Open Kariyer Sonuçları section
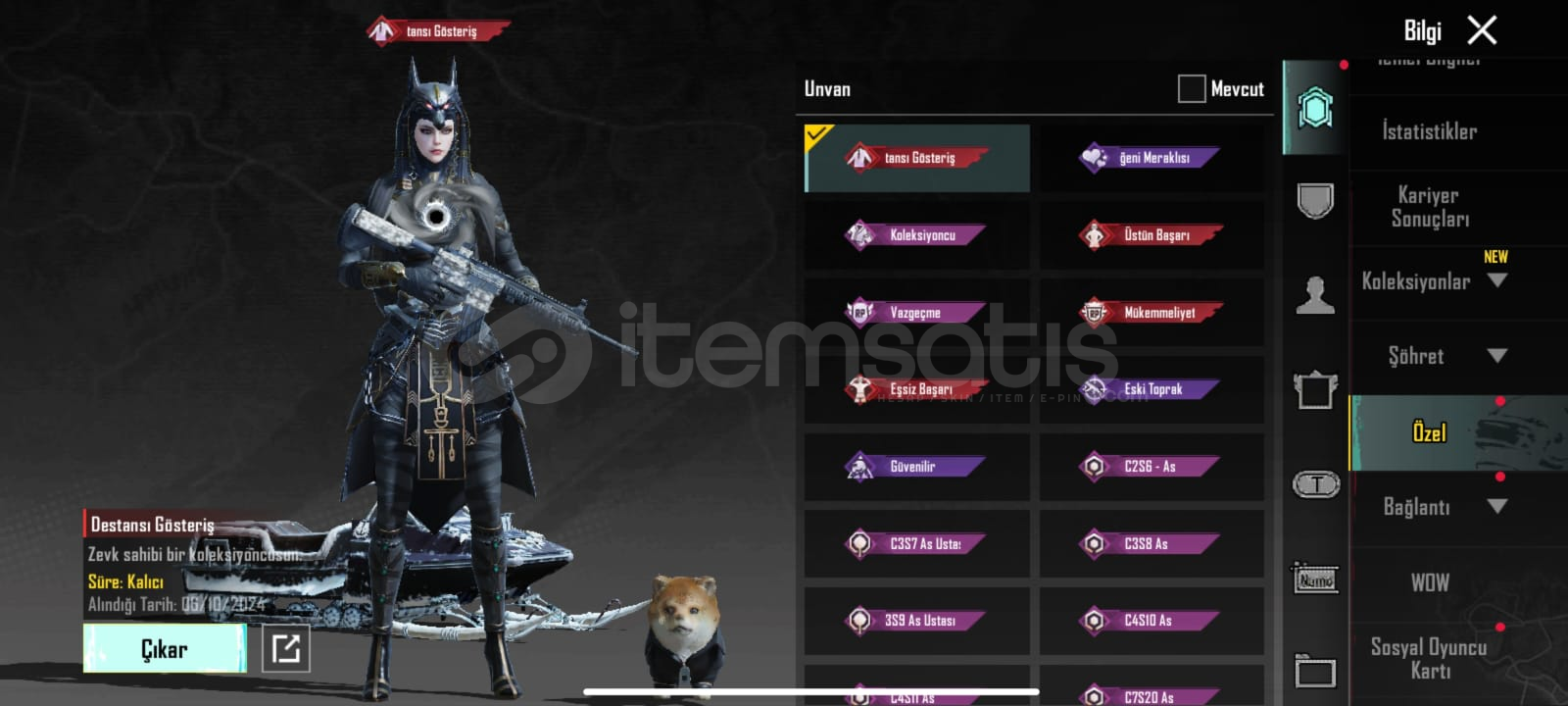This screenshot has height=706, width=1568. [1430, 207]
